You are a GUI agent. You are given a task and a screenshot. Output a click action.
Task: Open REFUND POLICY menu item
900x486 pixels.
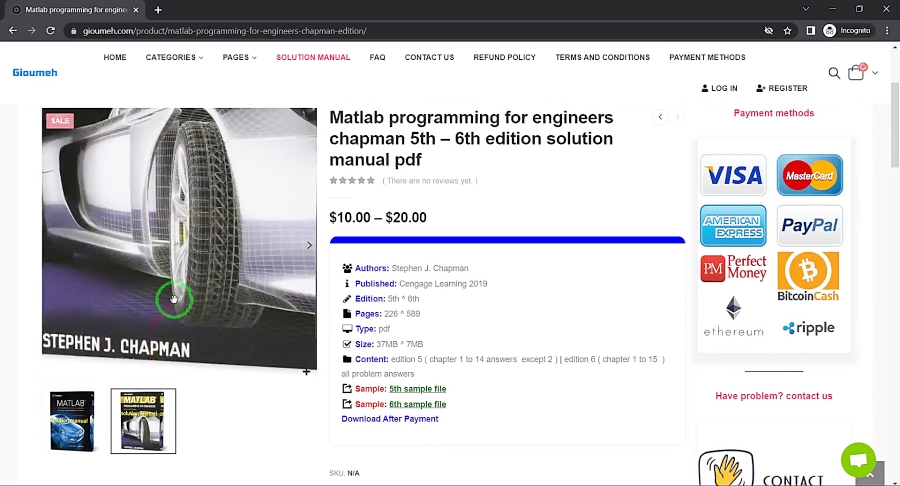pyautogui.click(x=505, y=57)
